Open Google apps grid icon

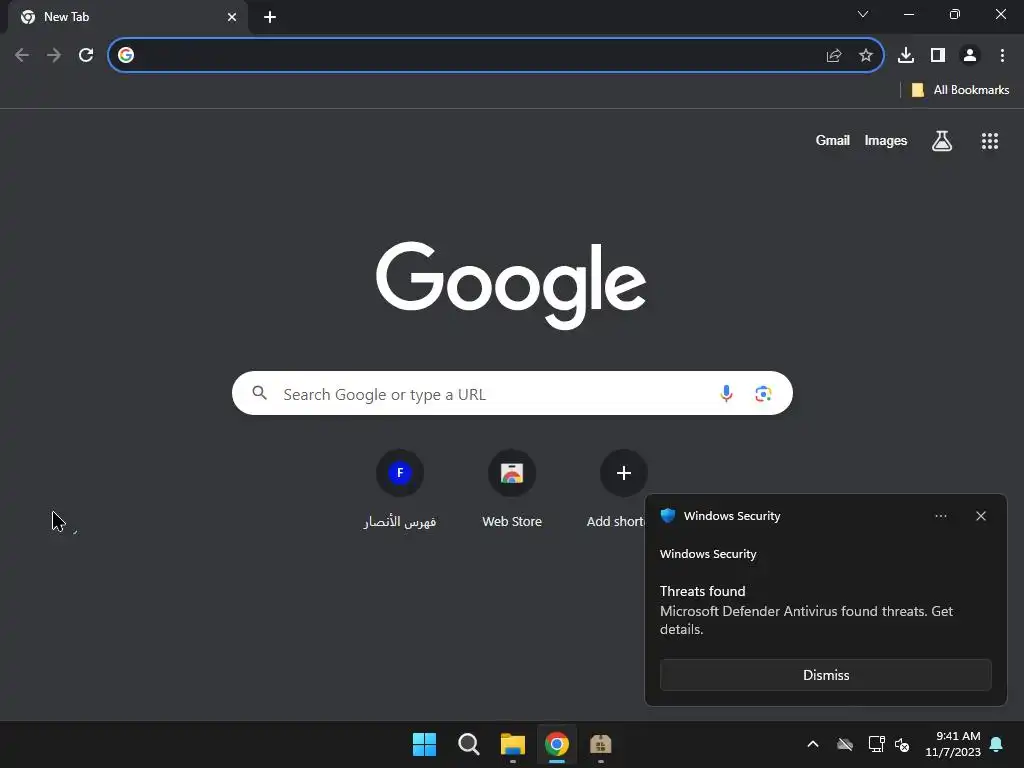point(990,140)
